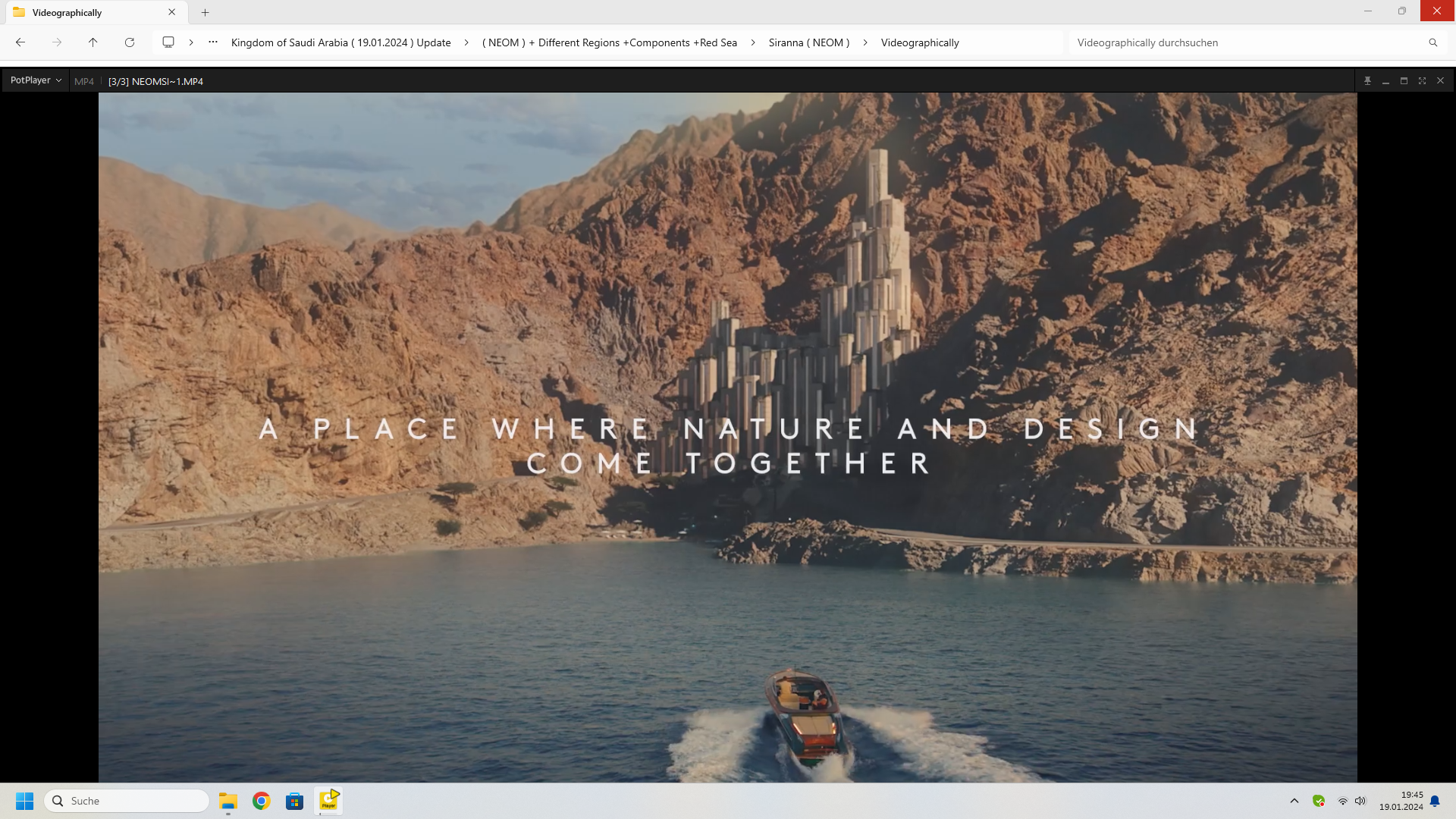Viewport: 1456px width, 819px height.
Task: Open the security shield tray icon
Action: click(x=1319, y=801)
